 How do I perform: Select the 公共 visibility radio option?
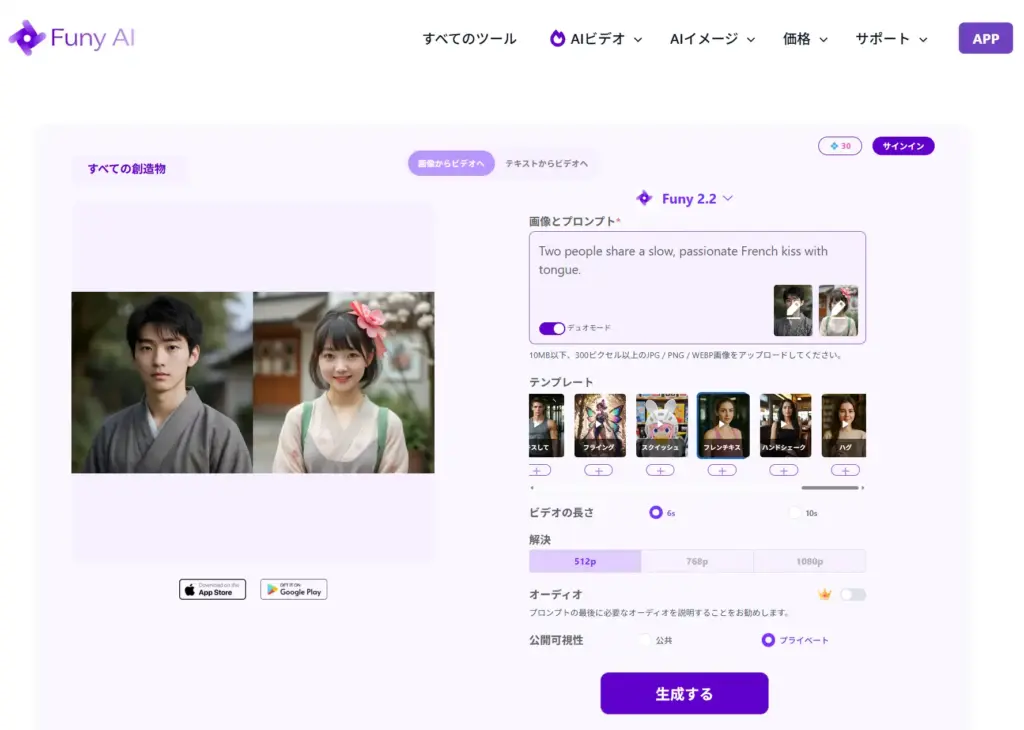pyautogui.click(x=645, y=640)
